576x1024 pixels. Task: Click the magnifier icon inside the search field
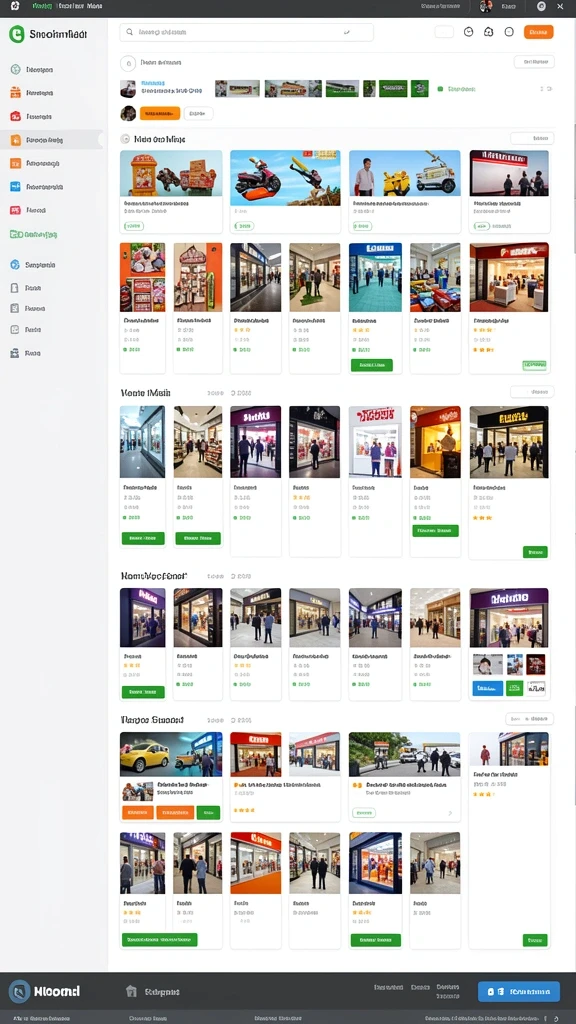coord(129,31)
